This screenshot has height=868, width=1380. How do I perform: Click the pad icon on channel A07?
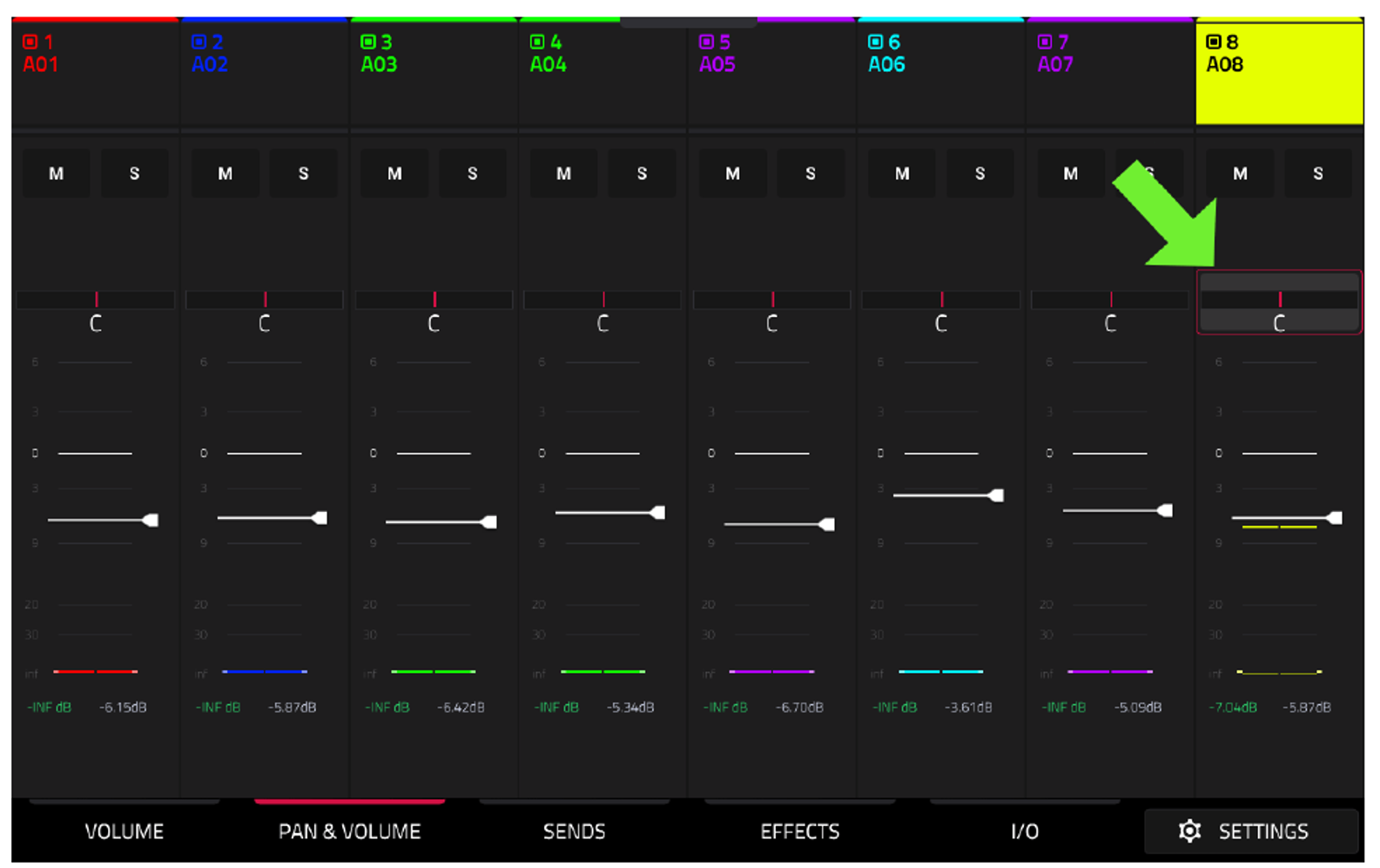pos(1045,42)
